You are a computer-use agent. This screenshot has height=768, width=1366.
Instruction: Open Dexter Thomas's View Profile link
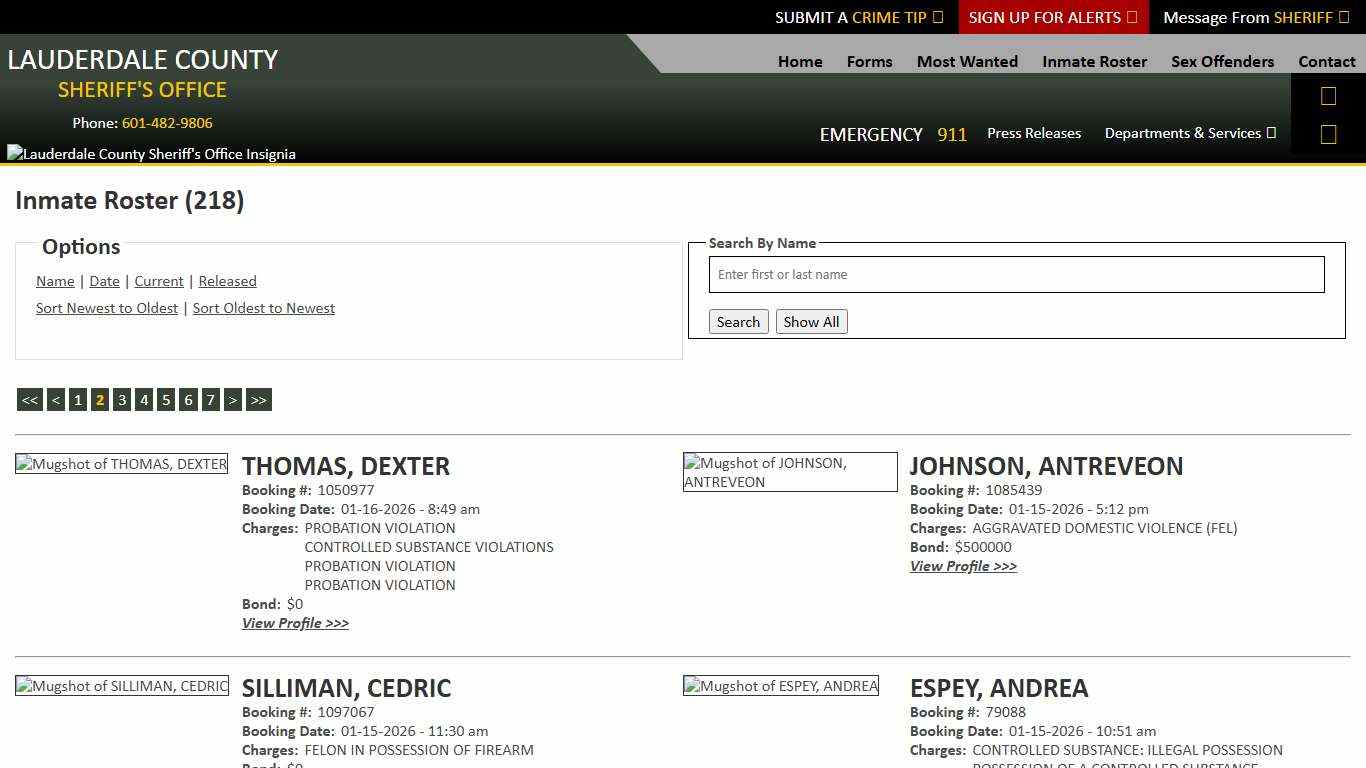(295, 623)
